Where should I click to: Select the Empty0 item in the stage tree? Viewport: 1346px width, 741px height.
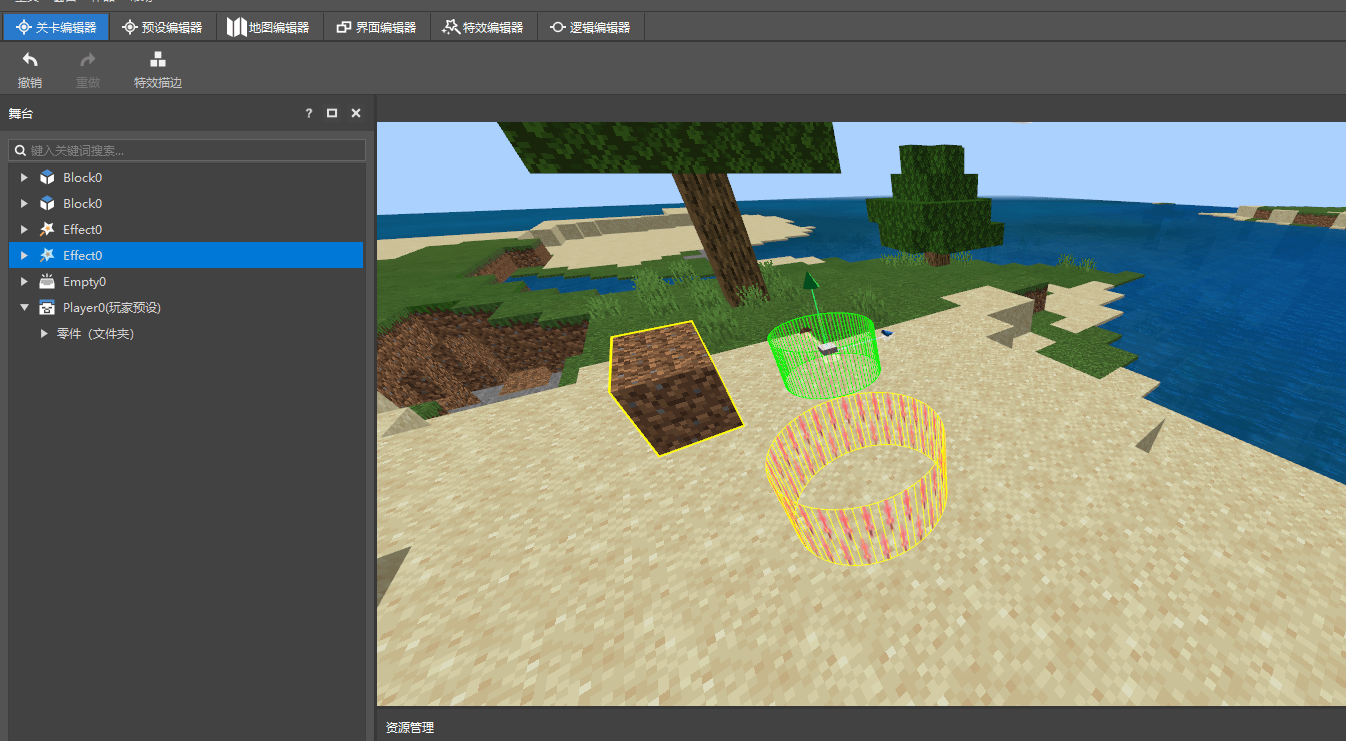tap(84, 282)
